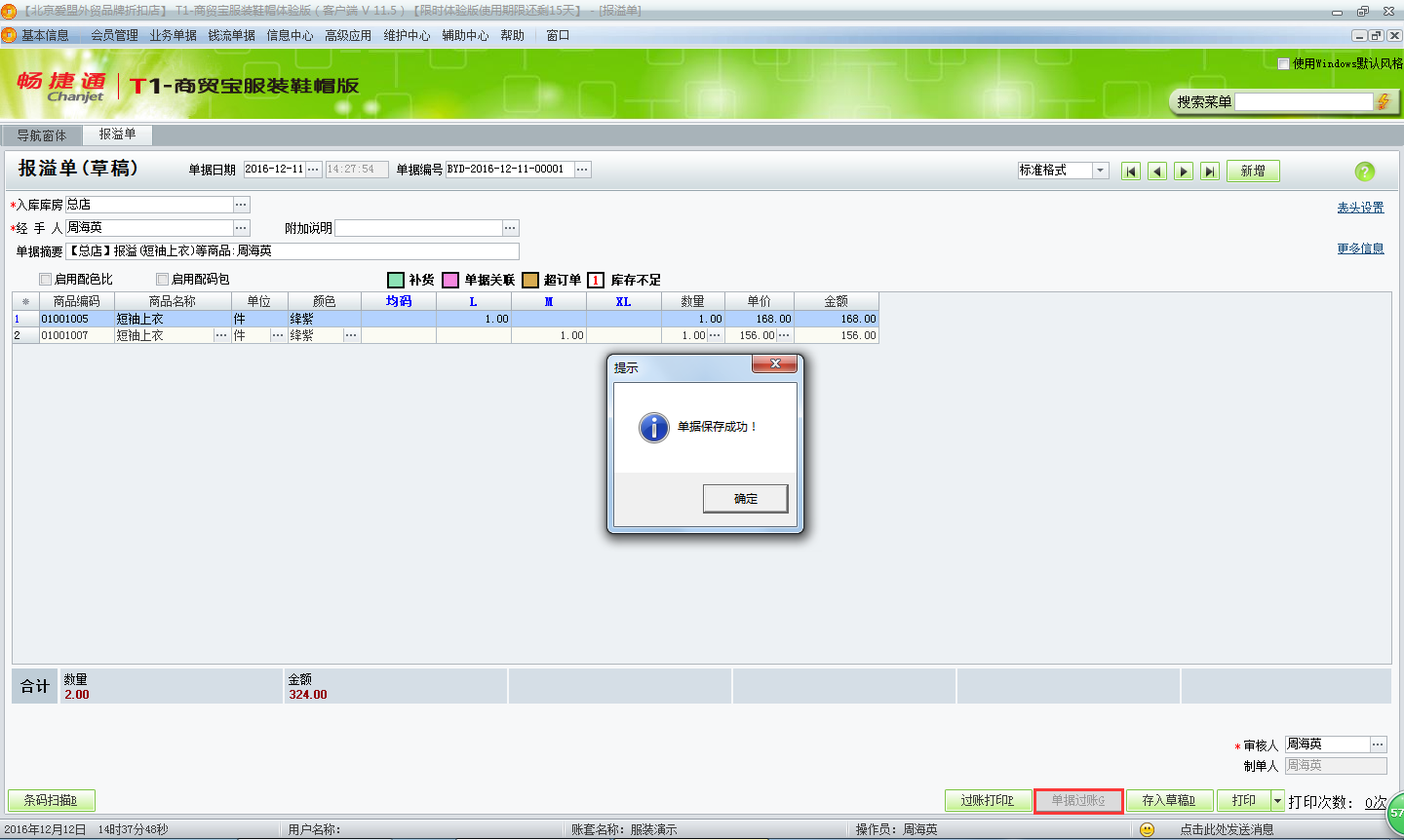Go to previous record arrow icon
This screenshot has width=1404, height=840.
pos(1157,172)
